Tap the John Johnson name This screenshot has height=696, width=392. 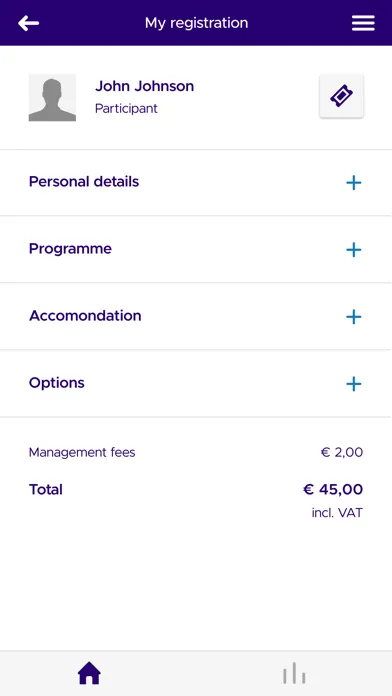click(x=144, y=86)
